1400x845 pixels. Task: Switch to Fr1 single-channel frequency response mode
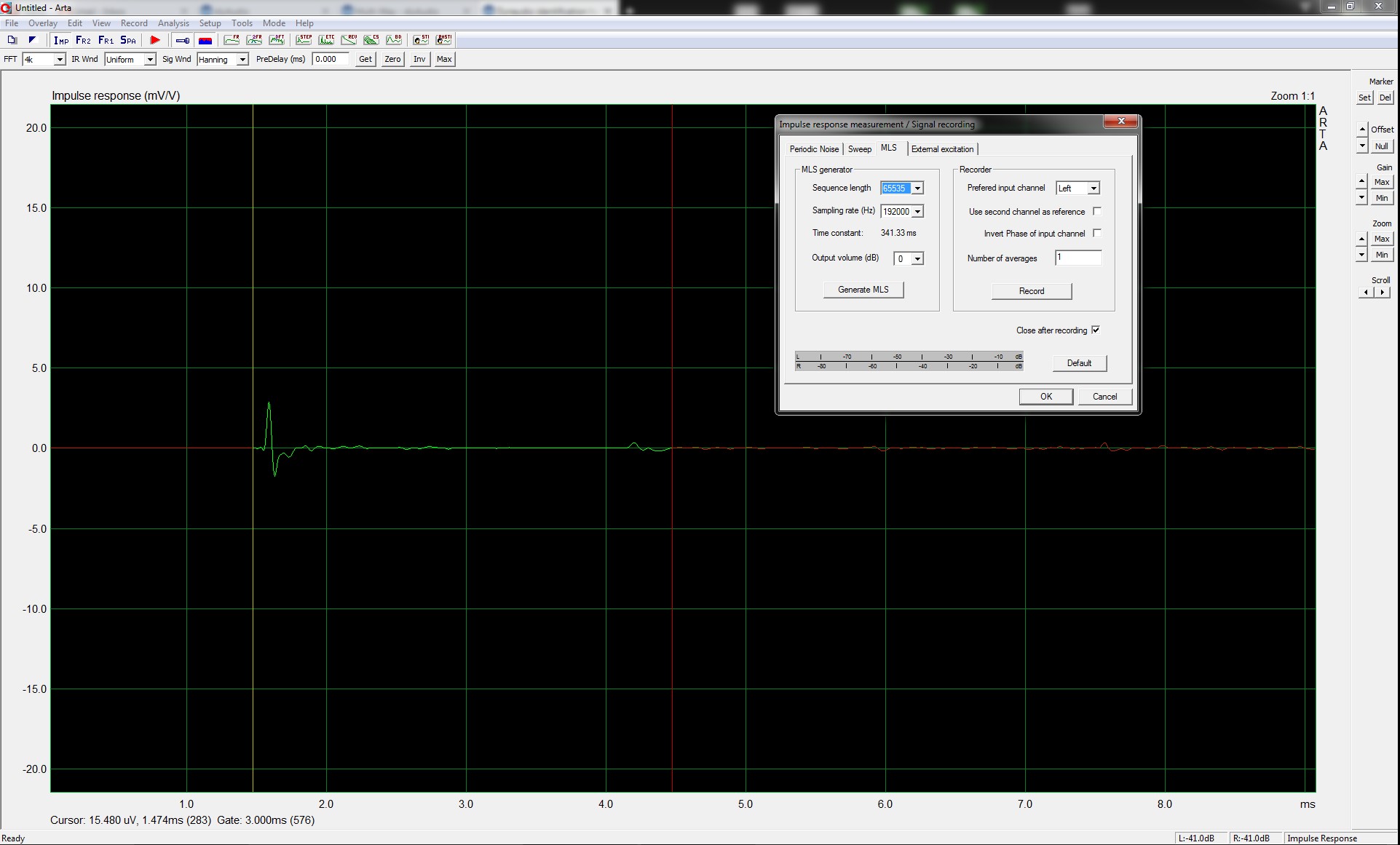click(106, 40)
